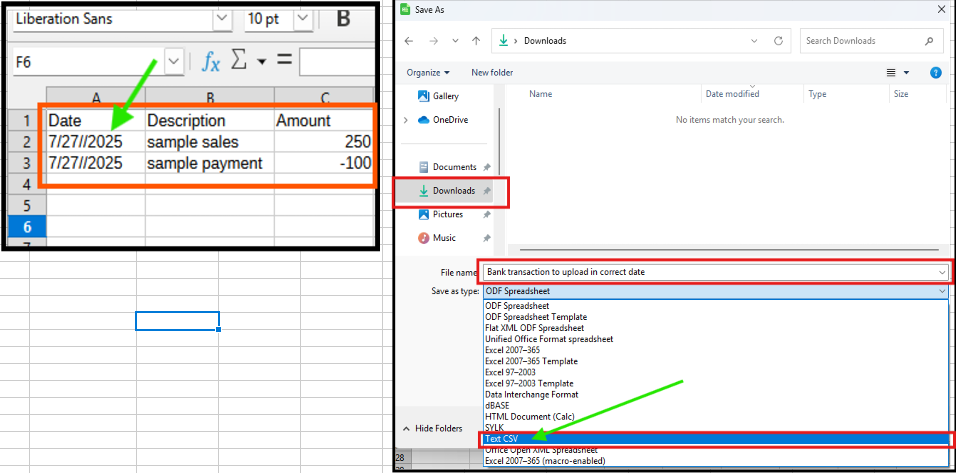This screenshot has width=956, height=473.
Task: Select row header 6
Action: pos(26,227)
